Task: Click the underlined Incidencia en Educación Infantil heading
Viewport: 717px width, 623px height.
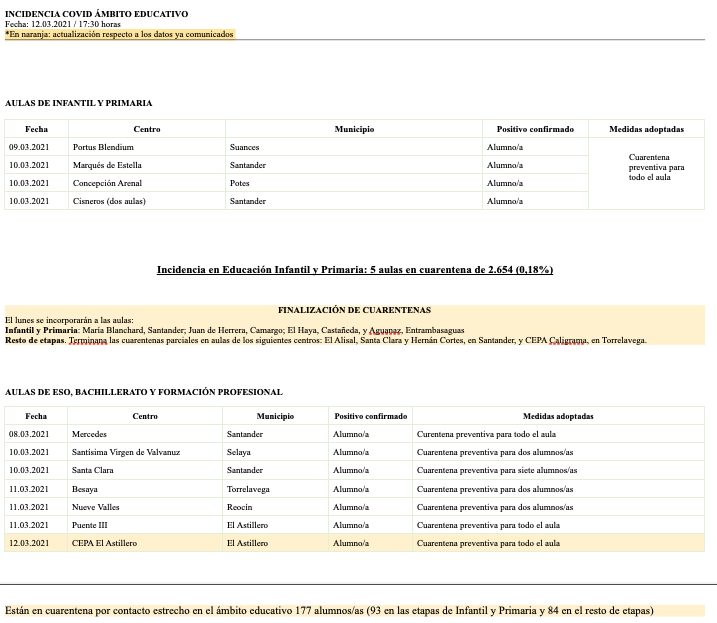Action: pos(355,270)
